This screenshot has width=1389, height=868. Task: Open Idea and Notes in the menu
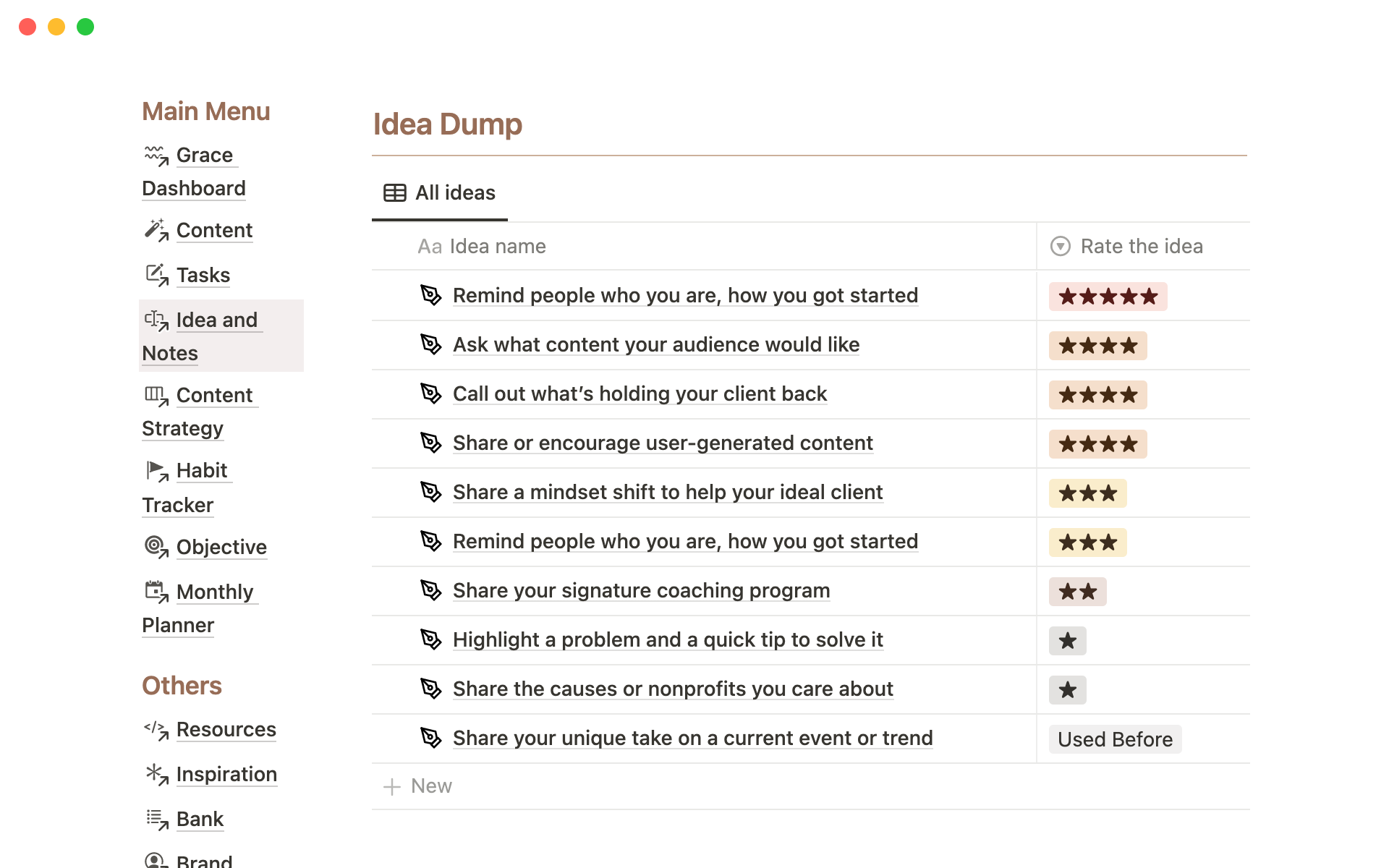pos(216,320)
